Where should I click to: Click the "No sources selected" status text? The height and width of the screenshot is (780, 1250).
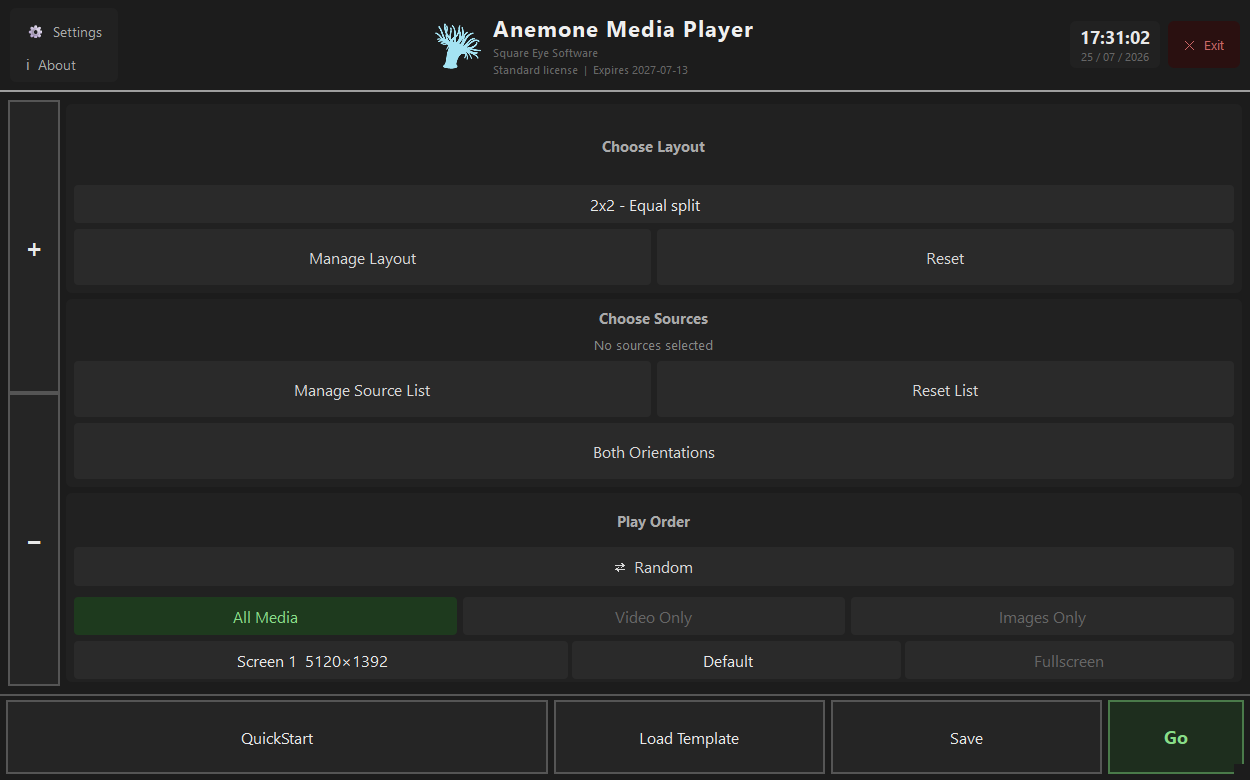pyautogui.click(x=653, y=346)
